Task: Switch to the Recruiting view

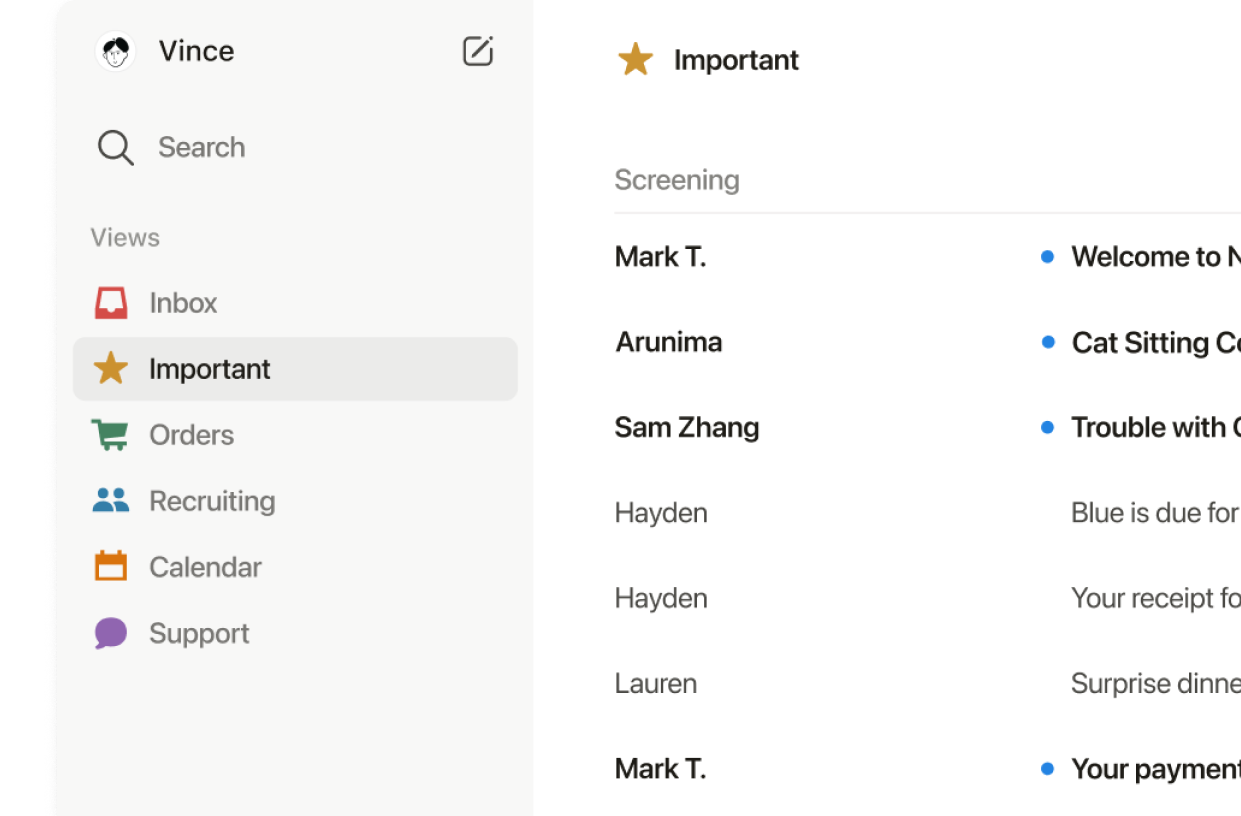Action: point(212,501)
